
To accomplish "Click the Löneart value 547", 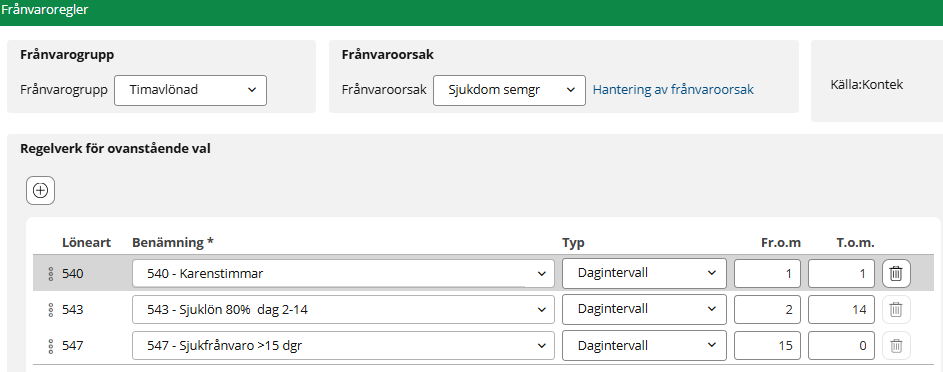I will (x=73, y=346).
